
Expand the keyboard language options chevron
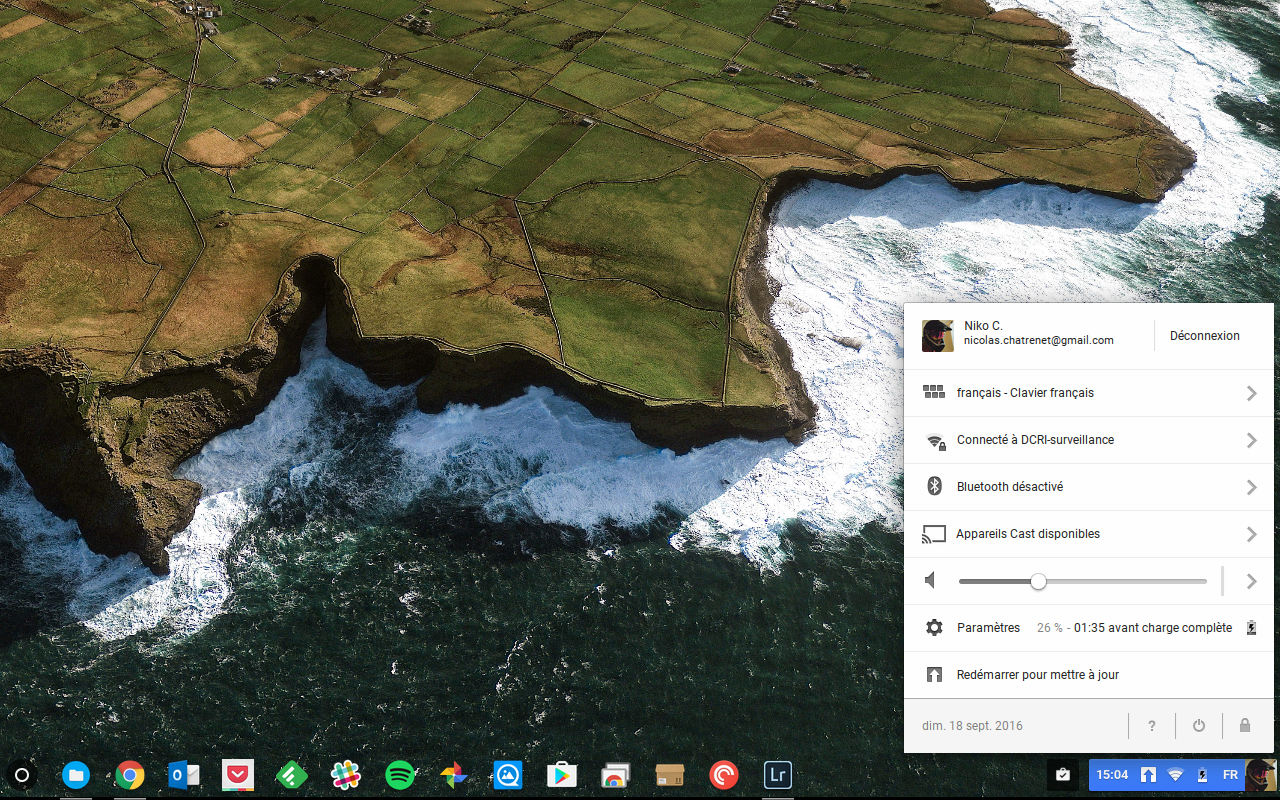(1251, 394)
